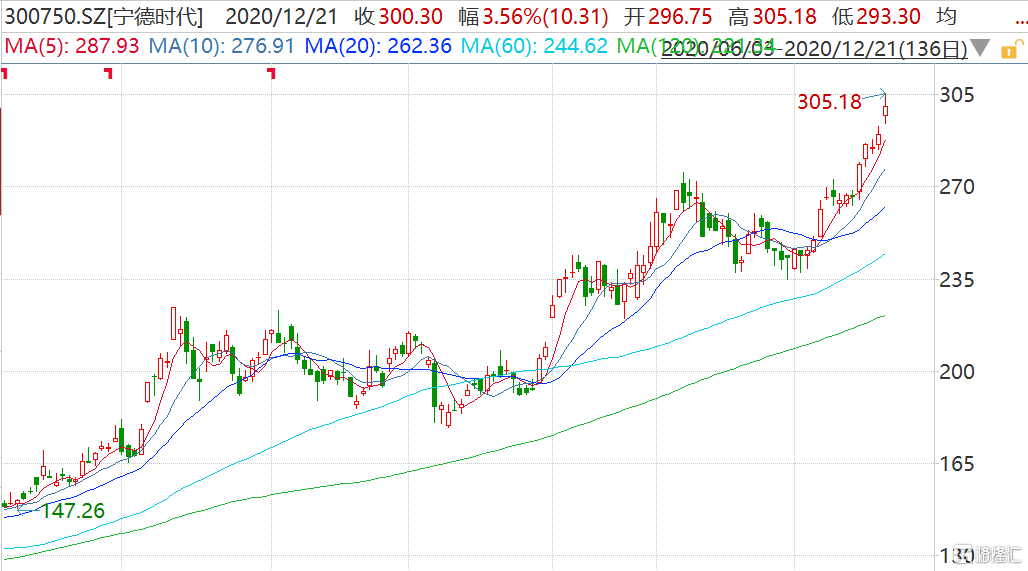
Task: Click the 305.18 high price annotation
Action: coord(829,102)
